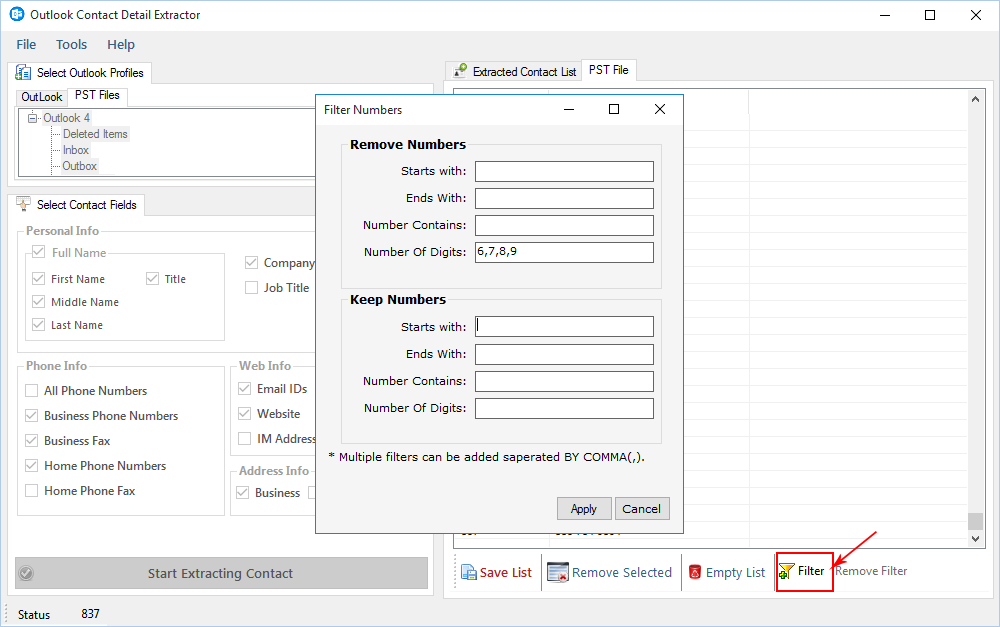Click the Cancel button
1000x627 pixels.
642,508
